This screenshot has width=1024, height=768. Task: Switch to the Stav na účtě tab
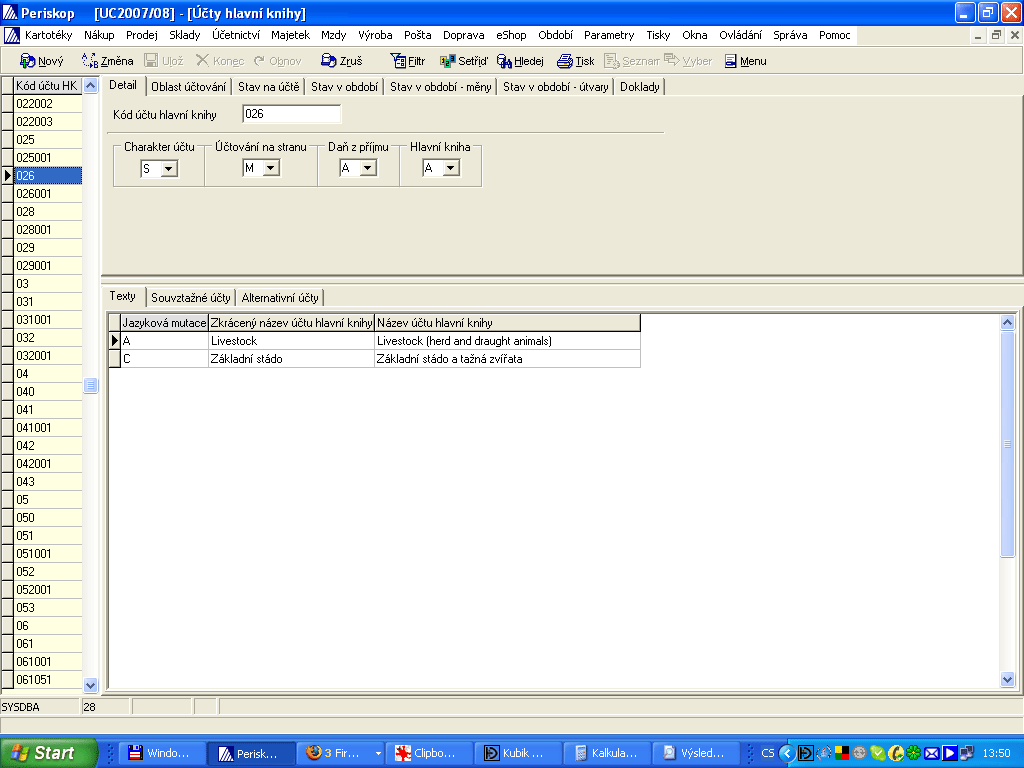point(268,87)
